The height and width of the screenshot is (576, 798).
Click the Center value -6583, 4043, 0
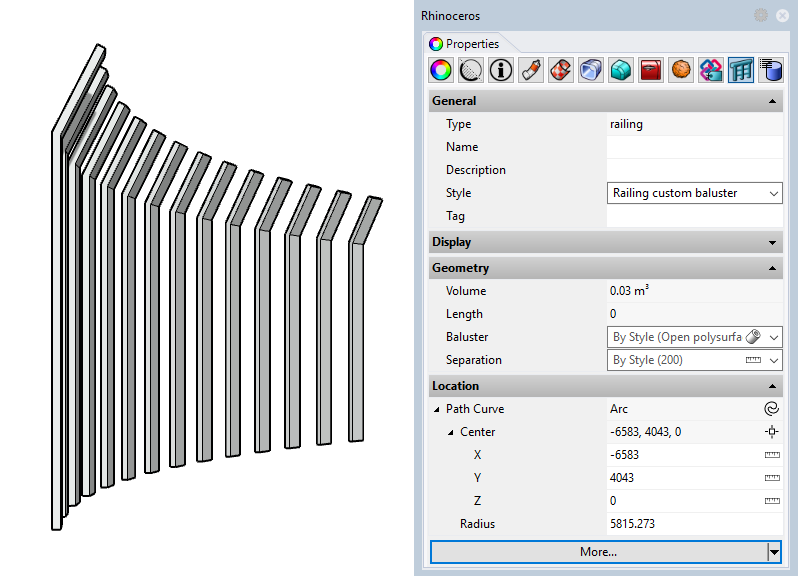(645, 432)
